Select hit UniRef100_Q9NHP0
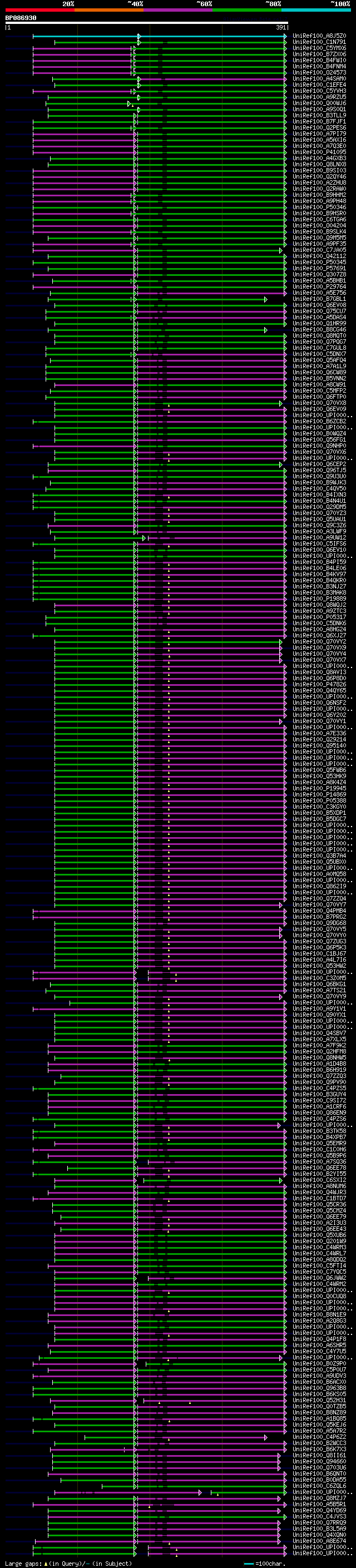Image resolution: width=356 pixels, height=1568 pixels. click(319, 446)
